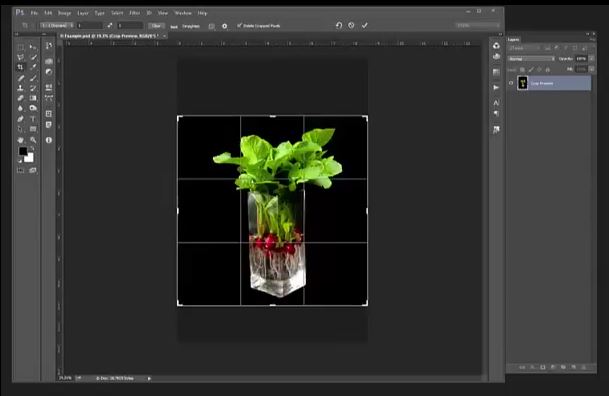Open the Info panel icon
The width and height of the screenshot is (609, 396).
(49, 140)
